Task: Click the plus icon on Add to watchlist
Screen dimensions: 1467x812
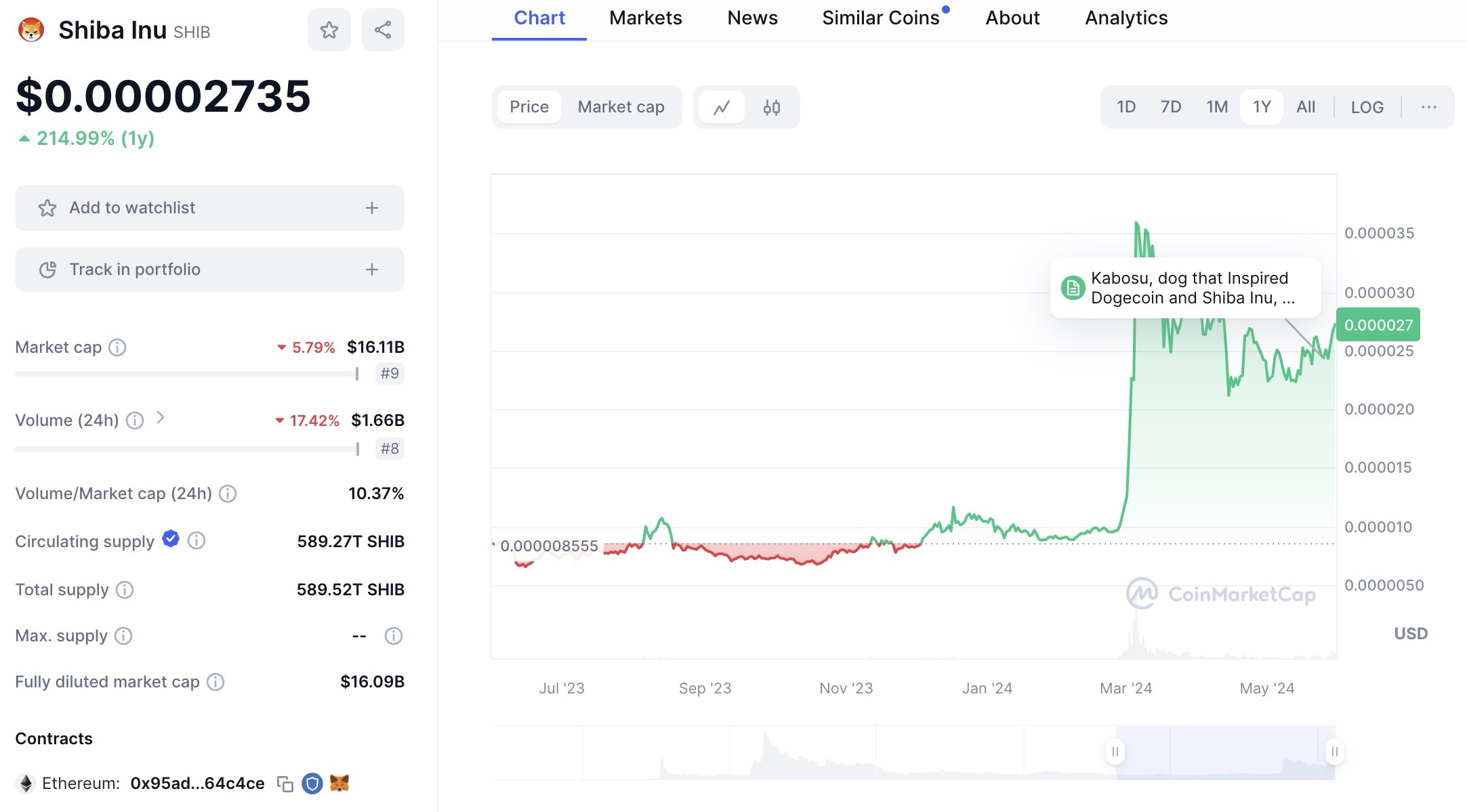Action: click(x=372, y=208)
